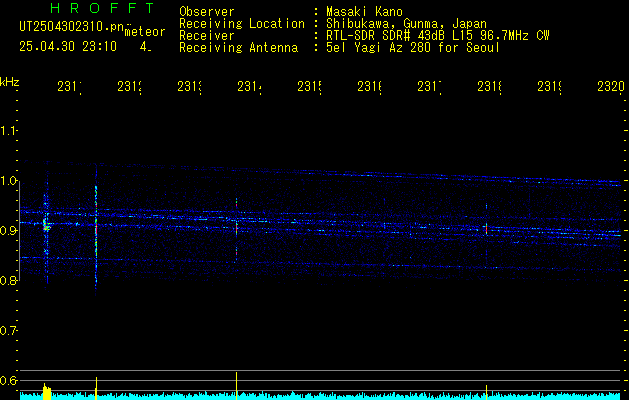The image size is (629, 400).
Task: Click the 1.0 kHz axis tick label
Action: (x=8, y=181)
